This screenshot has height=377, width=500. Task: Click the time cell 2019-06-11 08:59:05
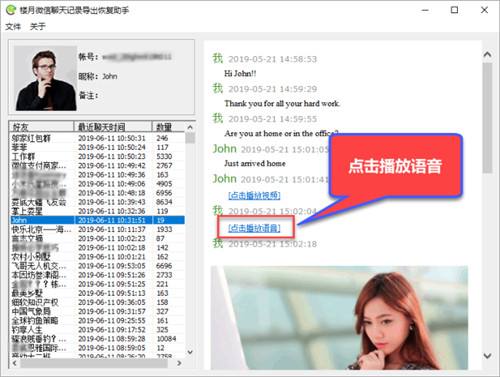click(x=112, y=348)
